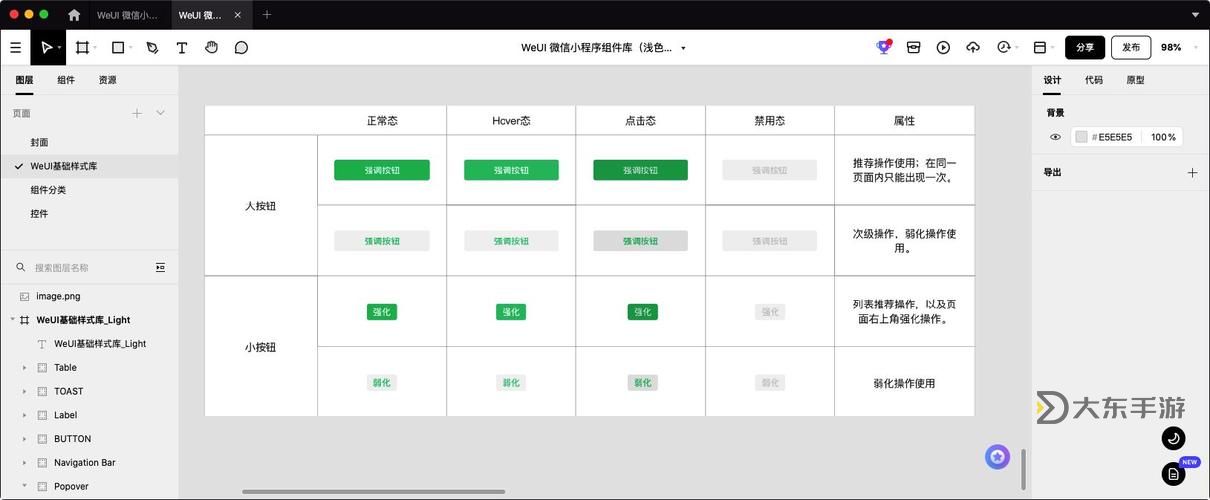Go to home via house icon
The image size is (1210, 500).
pyautogui.click(x=74, y=15)
